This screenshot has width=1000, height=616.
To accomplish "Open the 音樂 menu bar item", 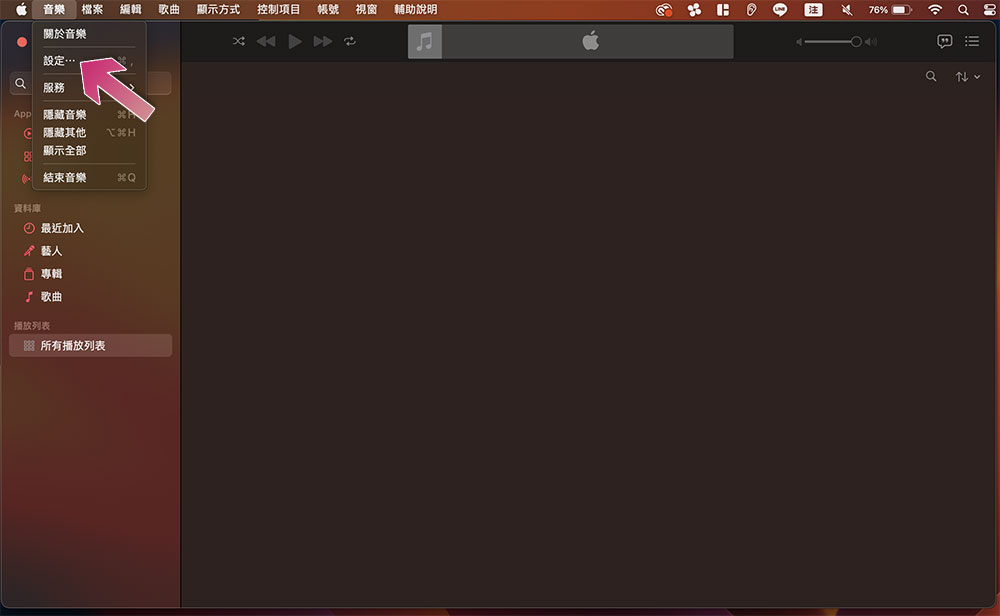I will click(x=54, y=10).
